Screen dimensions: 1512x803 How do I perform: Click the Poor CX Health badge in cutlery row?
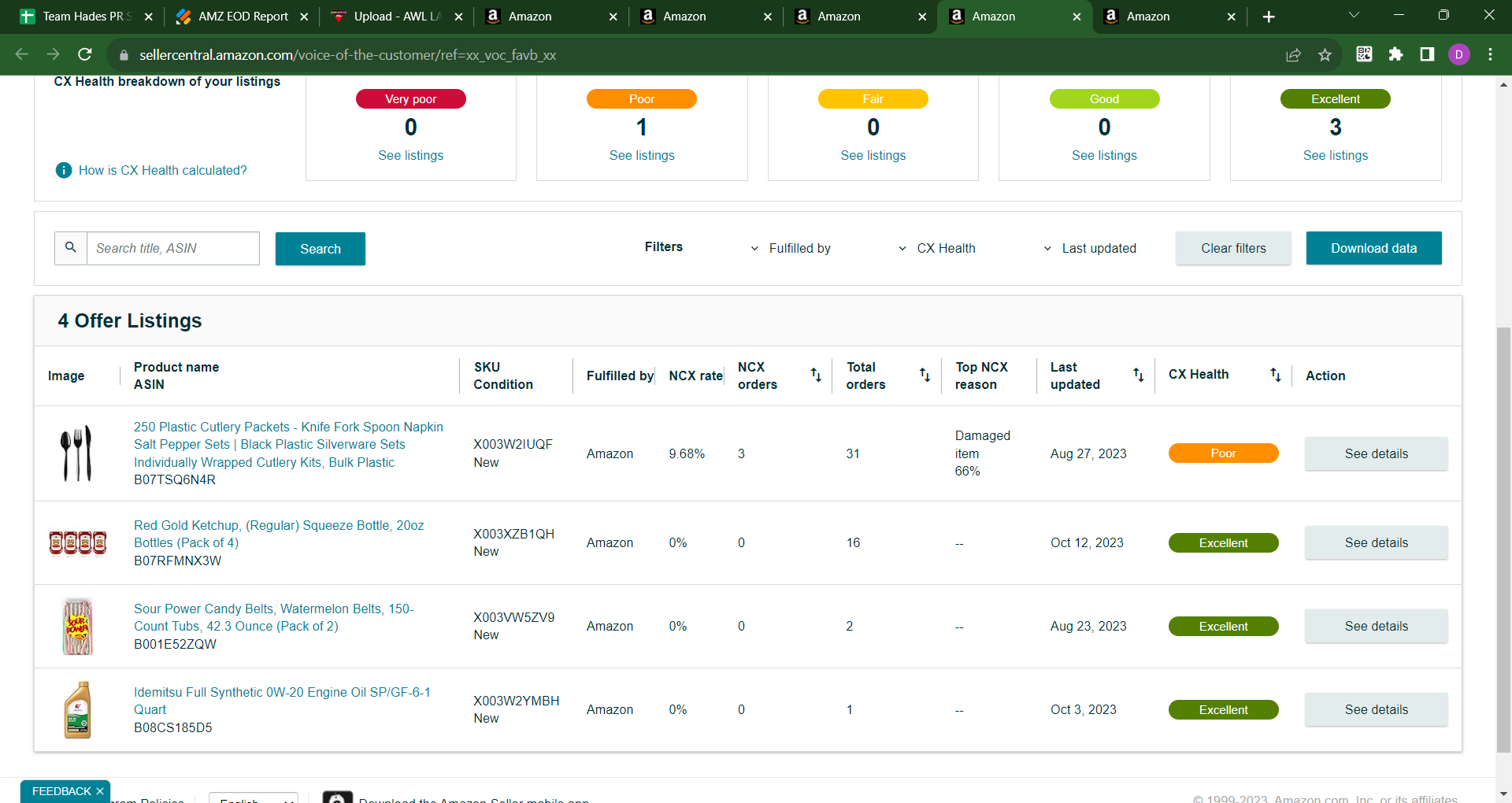pos(1223,453)
